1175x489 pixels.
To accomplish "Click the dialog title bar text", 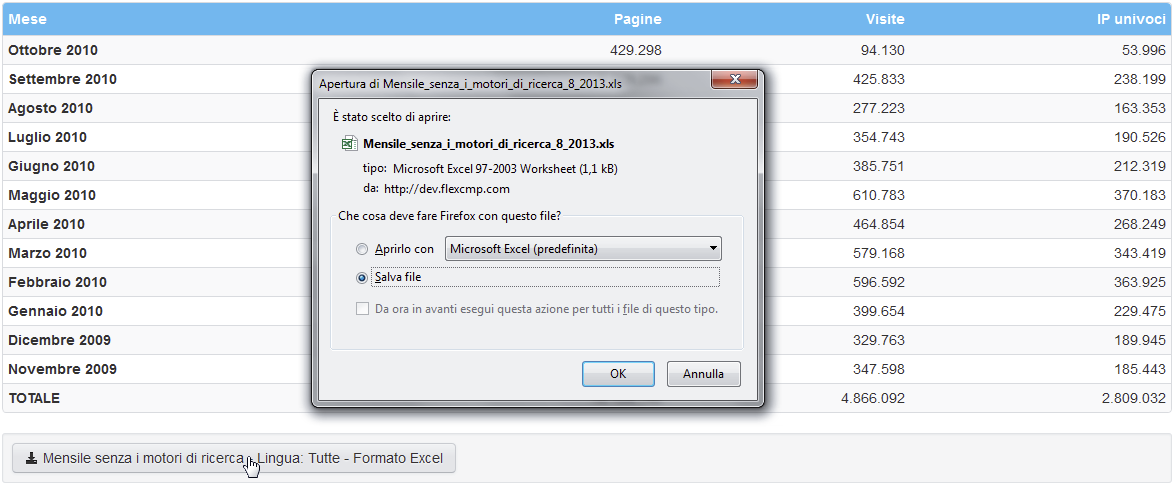I will point(470,82).
